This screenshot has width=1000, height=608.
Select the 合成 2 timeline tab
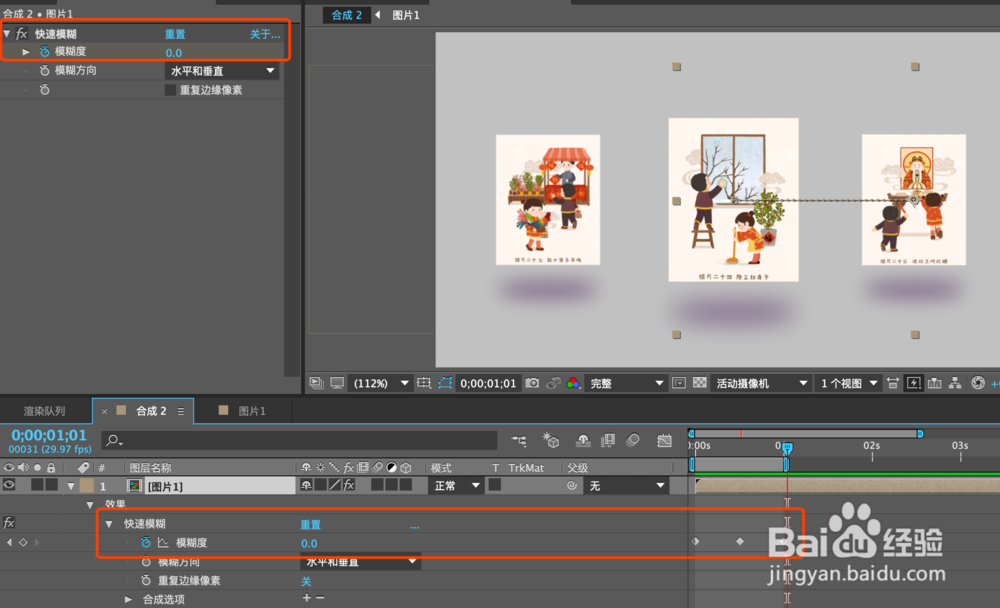coord(151,411)
